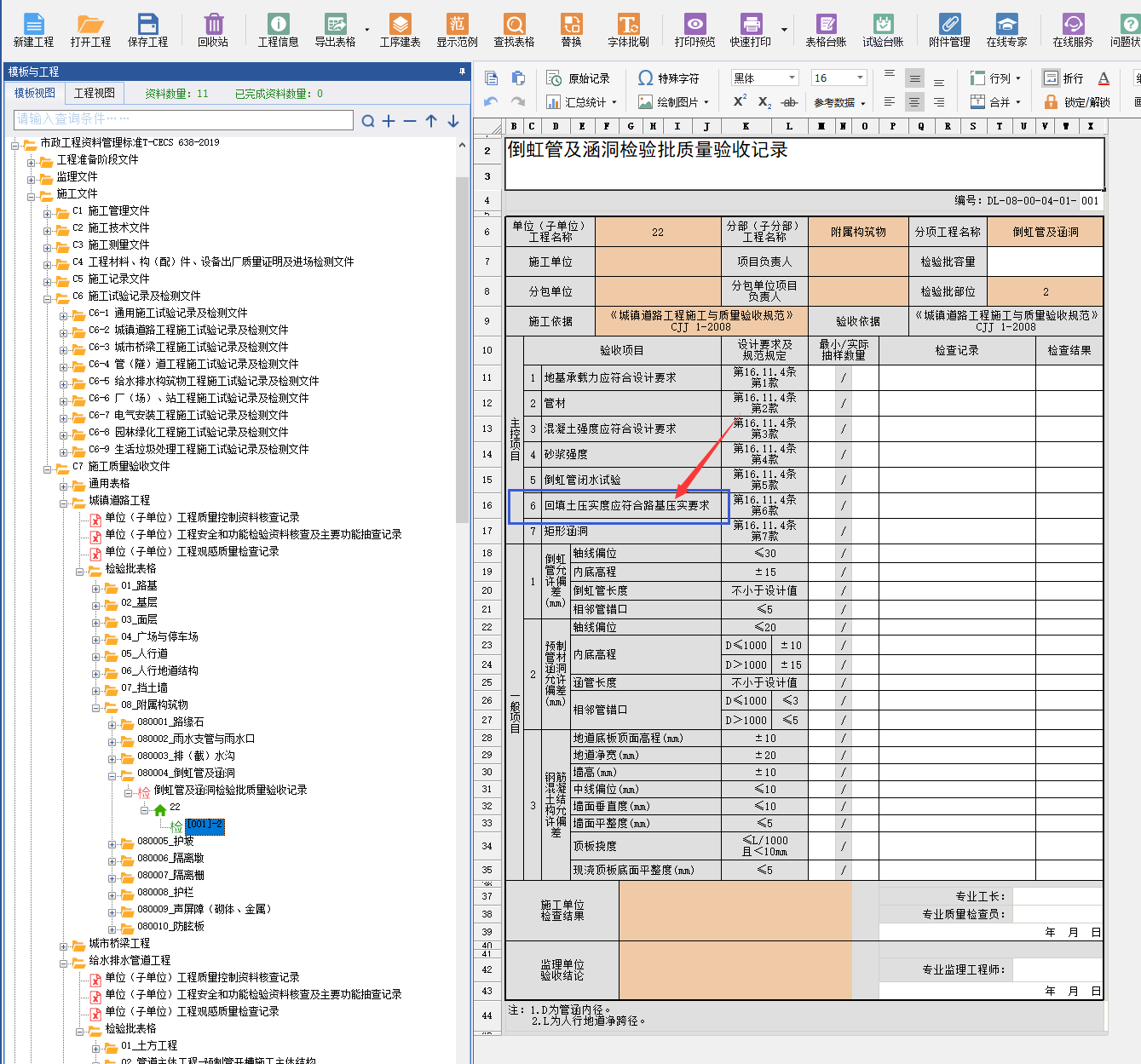Click the 新建工程 (New Project) icon
The image size is (1141, 1064).
coord(33,31)
